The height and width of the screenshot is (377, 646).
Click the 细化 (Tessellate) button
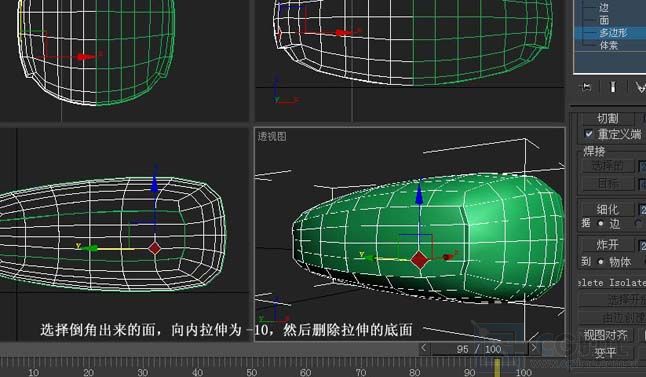click(608, 209)
